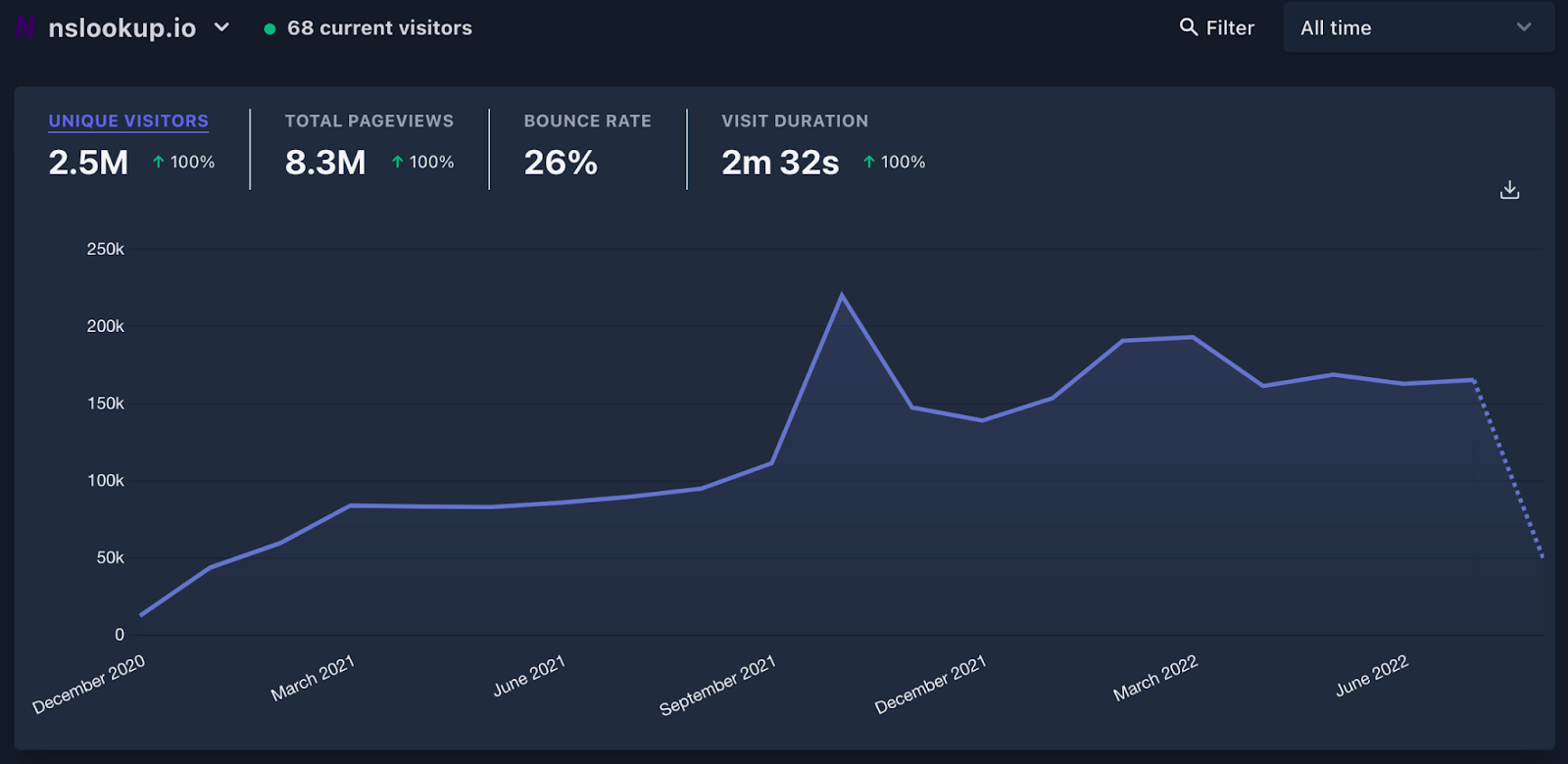Click the December 2020 axis label
1568x764 pixels.
(x=88, y=684)
